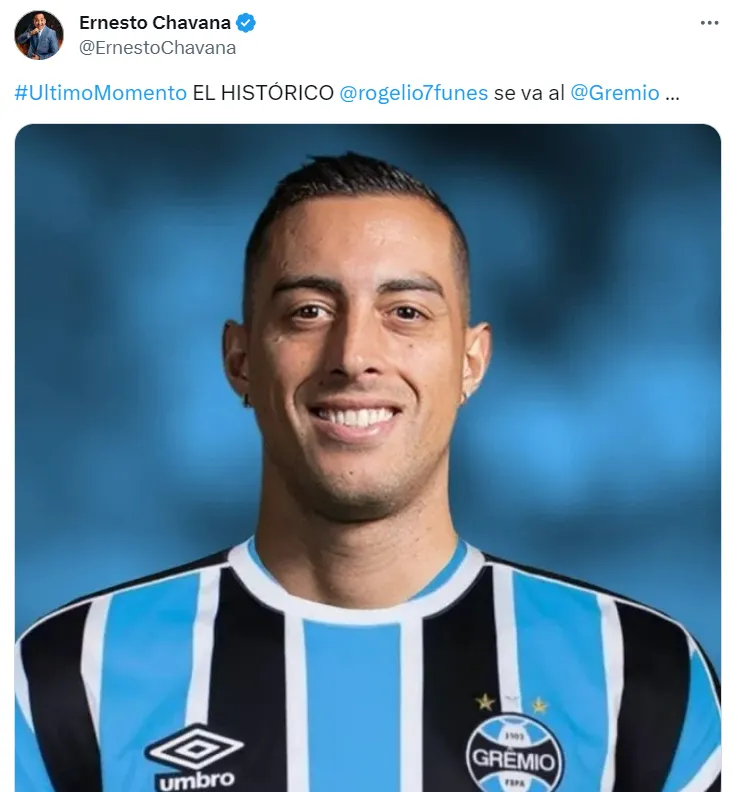Image resolution: width=738 pixels, height=792 pixels.
Task: Click the player's smile in the photo
Action: pos(354,418)
